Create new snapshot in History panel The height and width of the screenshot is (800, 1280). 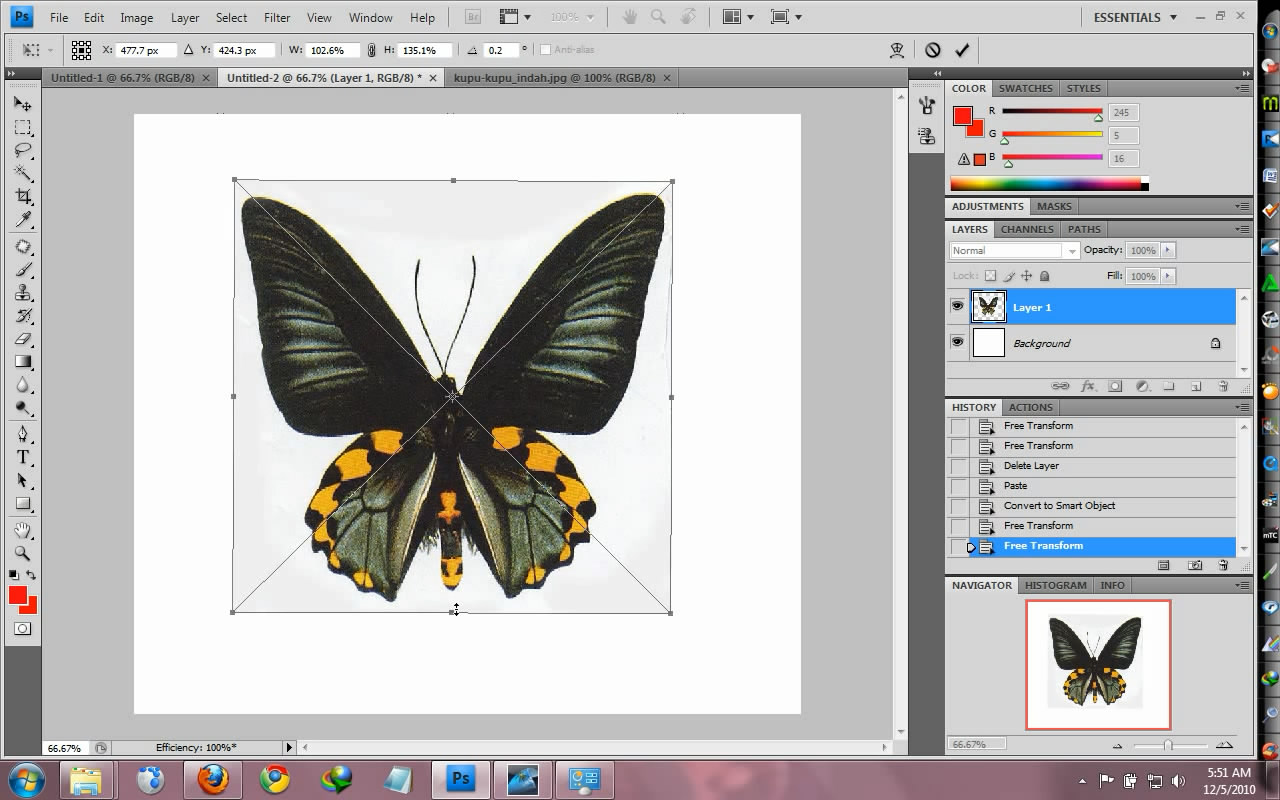click(1195, 566)
